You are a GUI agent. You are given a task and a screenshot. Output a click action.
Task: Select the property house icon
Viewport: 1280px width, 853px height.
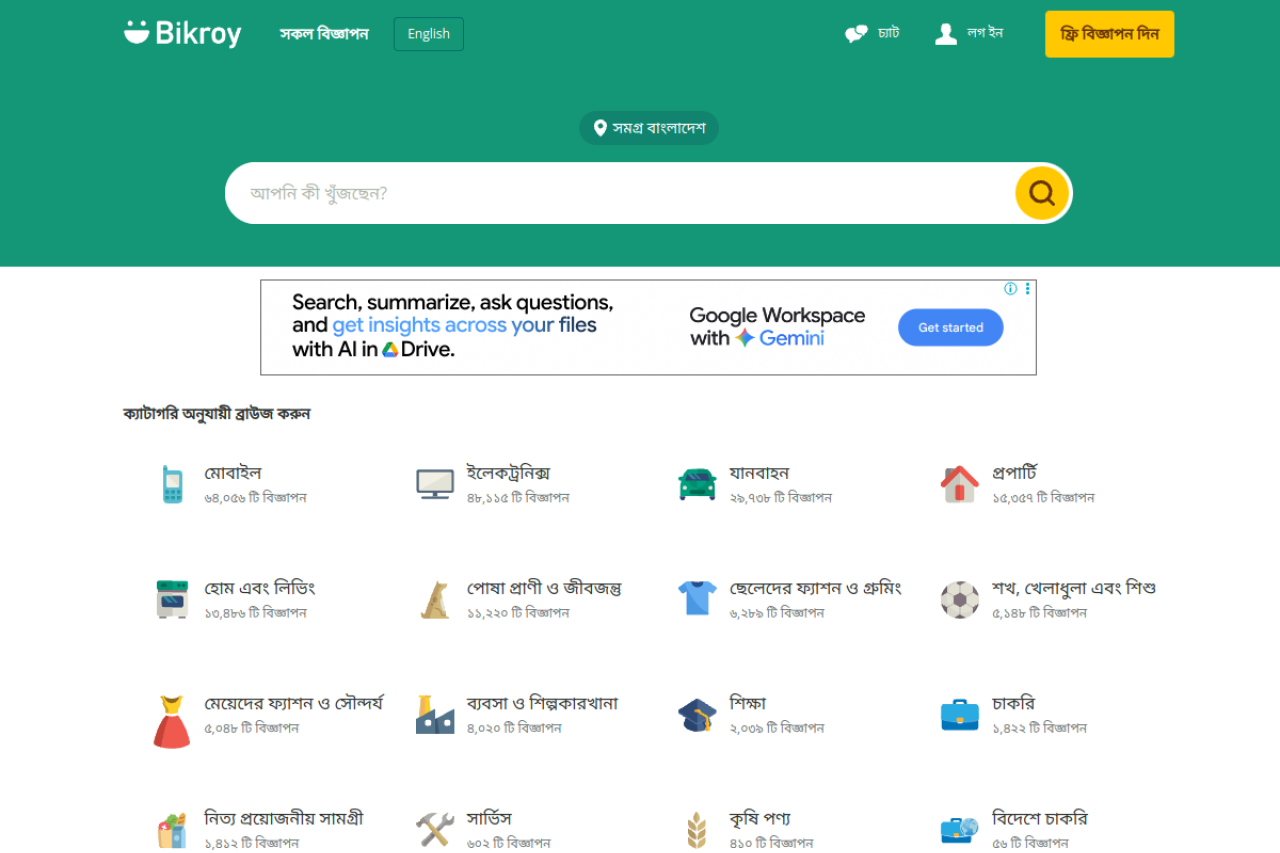click(959, 484)
